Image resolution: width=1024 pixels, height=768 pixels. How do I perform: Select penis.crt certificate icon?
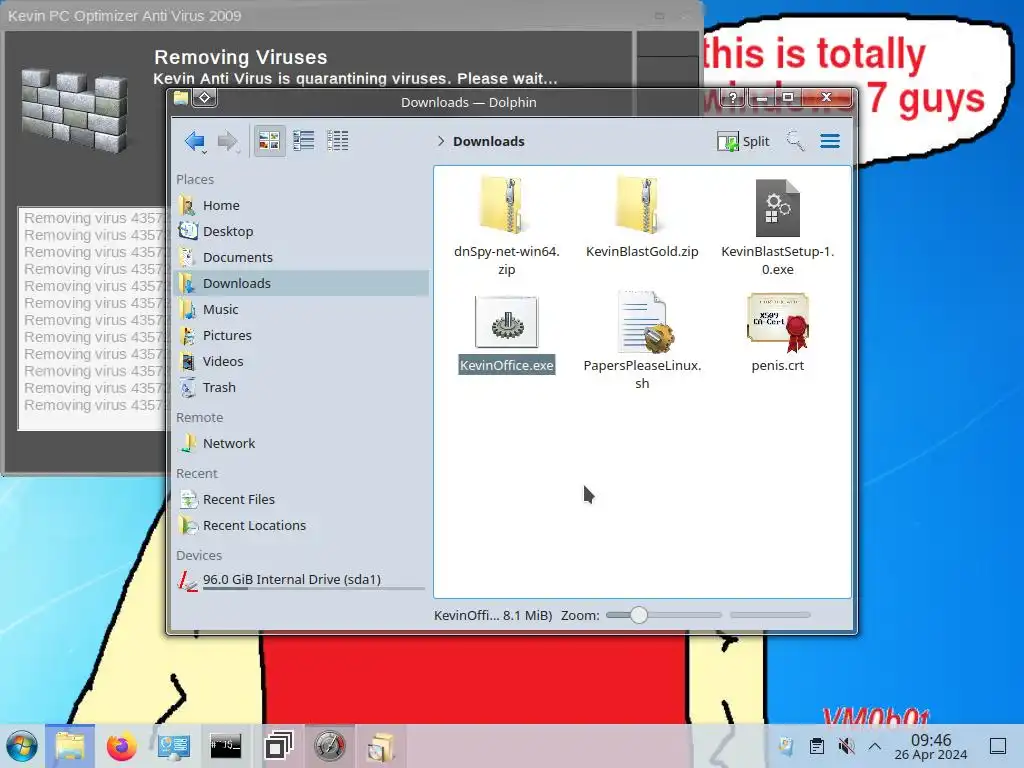(x=778, y=321)
